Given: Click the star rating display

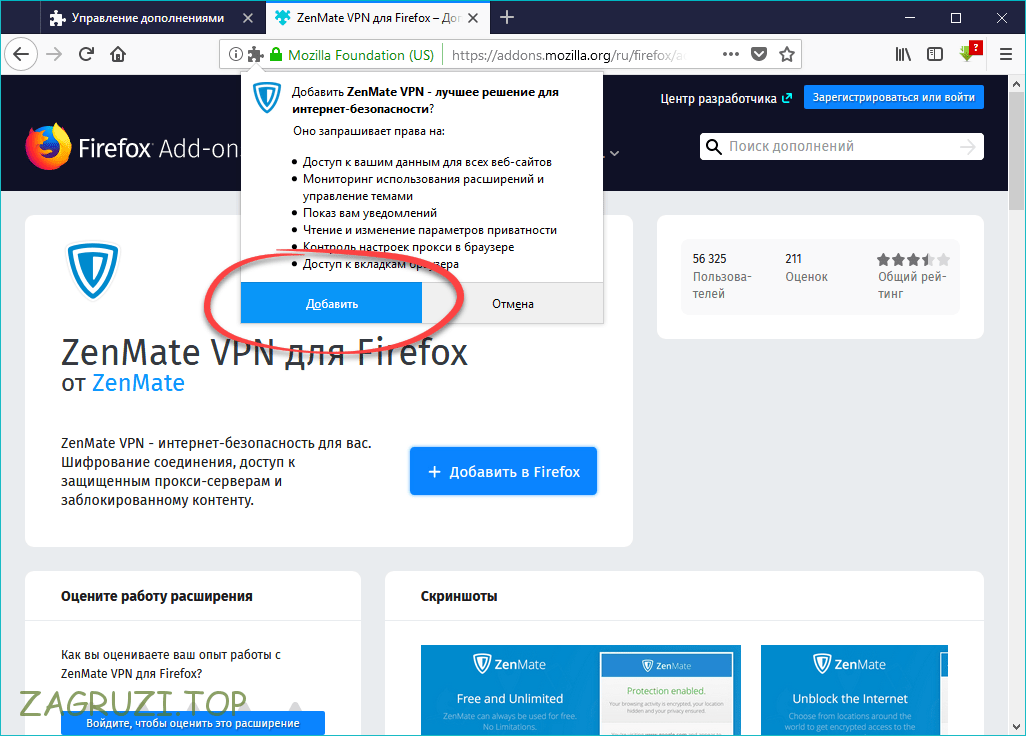Looking at the screenshot, I should coord(913,259).
